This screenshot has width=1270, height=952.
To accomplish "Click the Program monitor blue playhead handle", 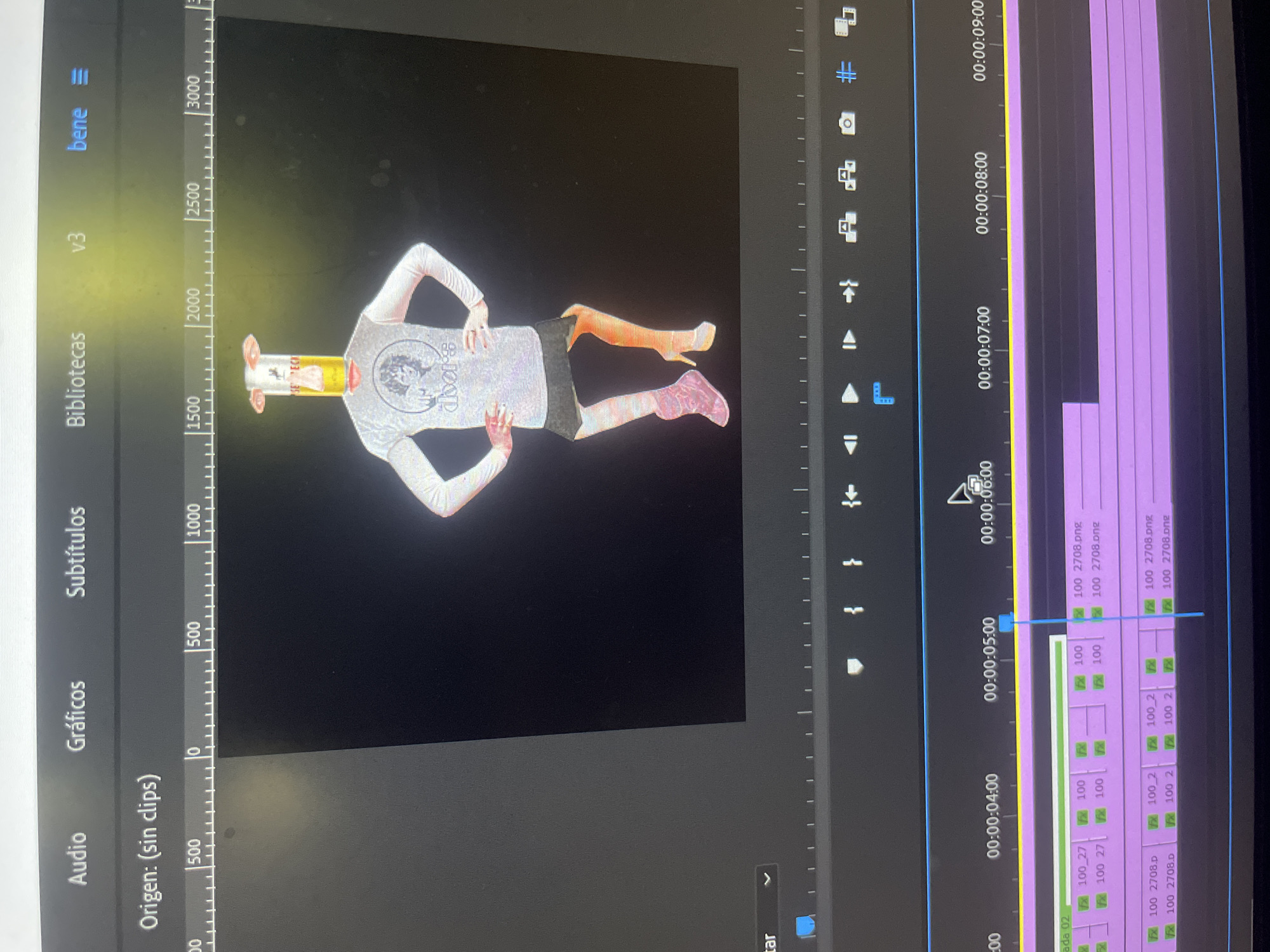I will pyautogui.click(x=805, y=926).
